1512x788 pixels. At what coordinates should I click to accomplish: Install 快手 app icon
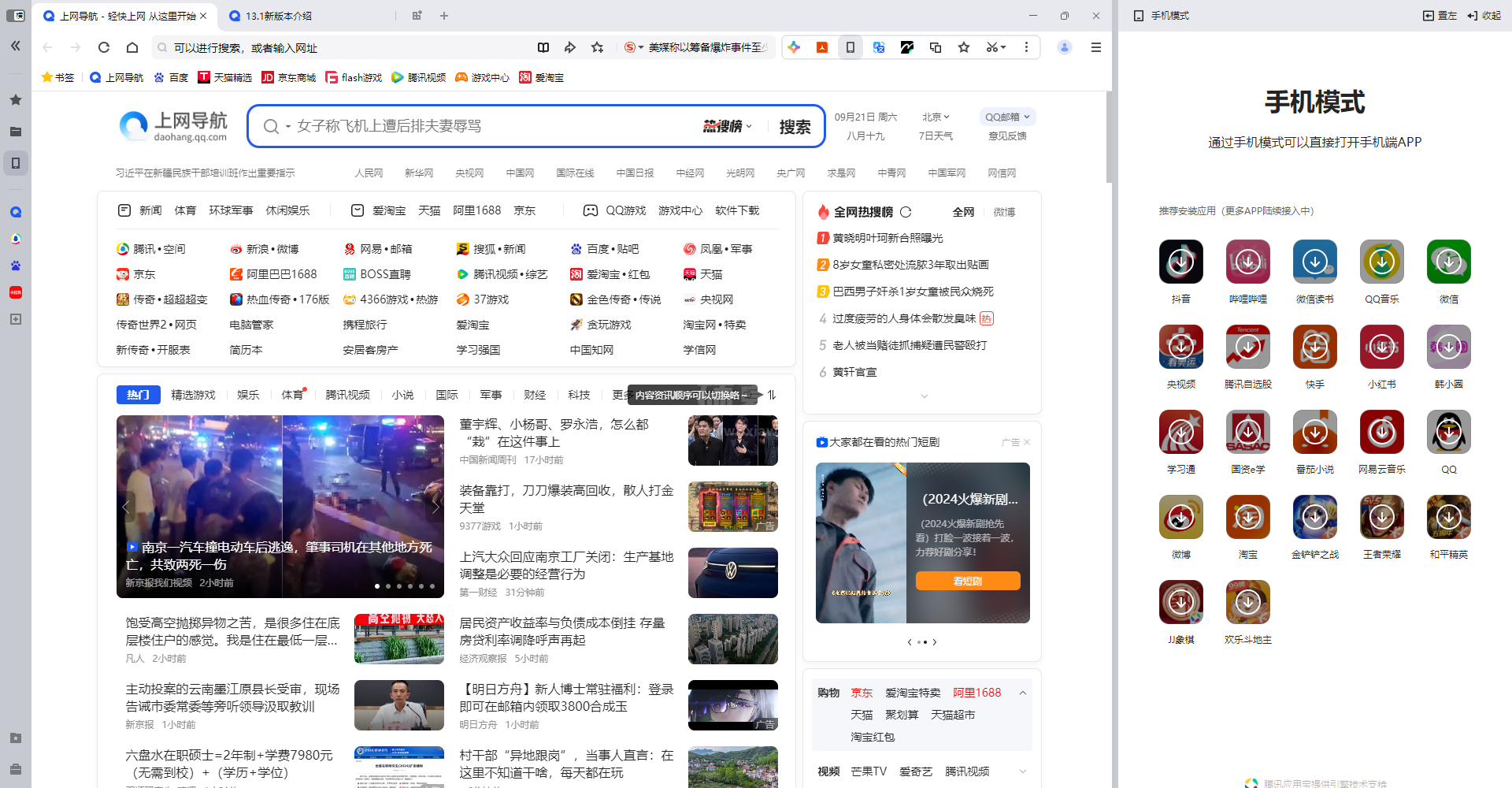[x=1315, y=347]
